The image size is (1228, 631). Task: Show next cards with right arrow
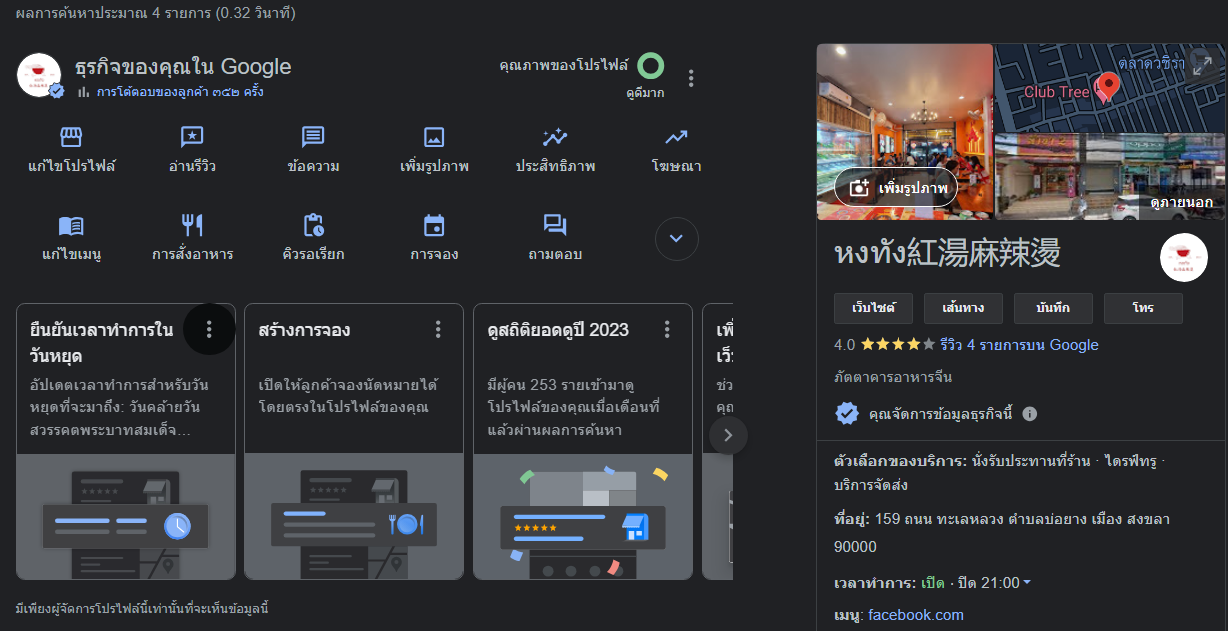coord(728,435)
